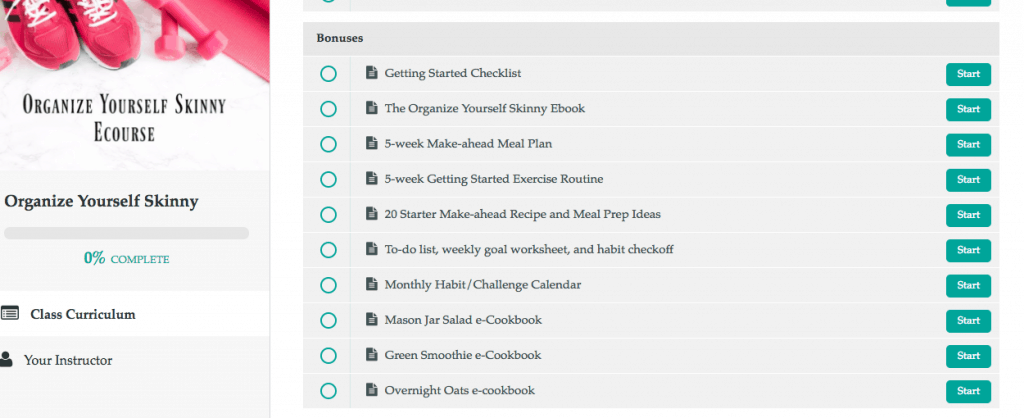Mark the Getting Started Checklist completion circle
Screen dimensions: 1024x418
click(x=328, y=74)
